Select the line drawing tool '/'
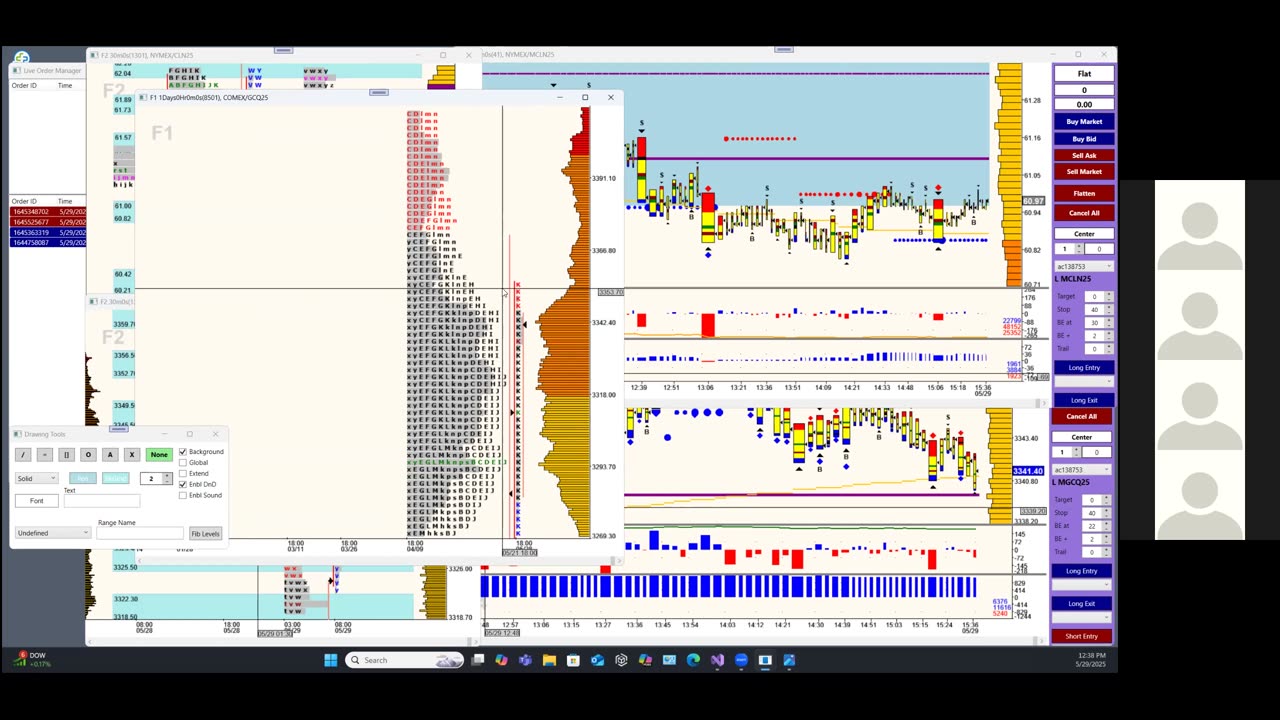The width and height of the screenshot is (1280, 720). tap(24, 454)
